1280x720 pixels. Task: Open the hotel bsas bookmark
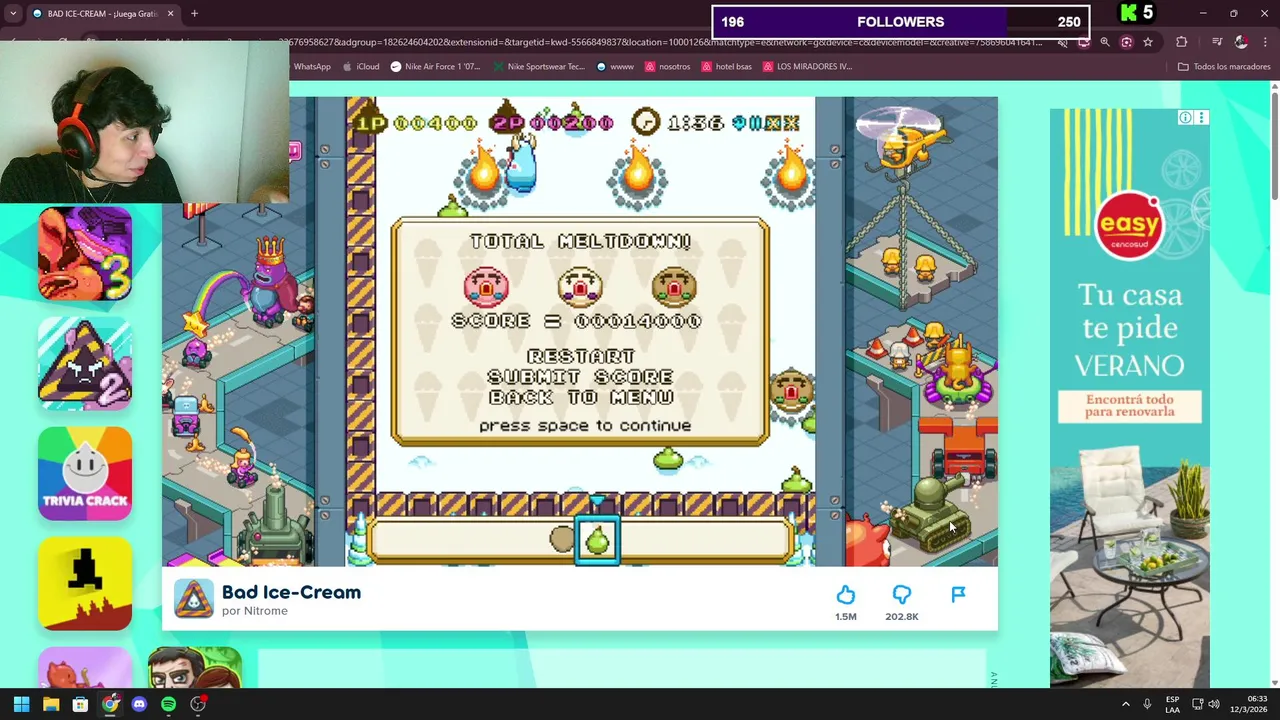tap(727, 67)
